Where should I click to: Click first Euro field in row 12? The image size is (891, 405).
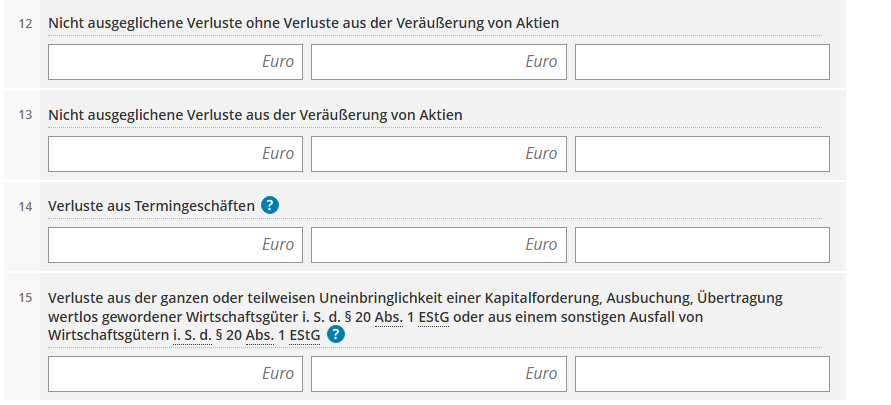click(x=176, y=62)
